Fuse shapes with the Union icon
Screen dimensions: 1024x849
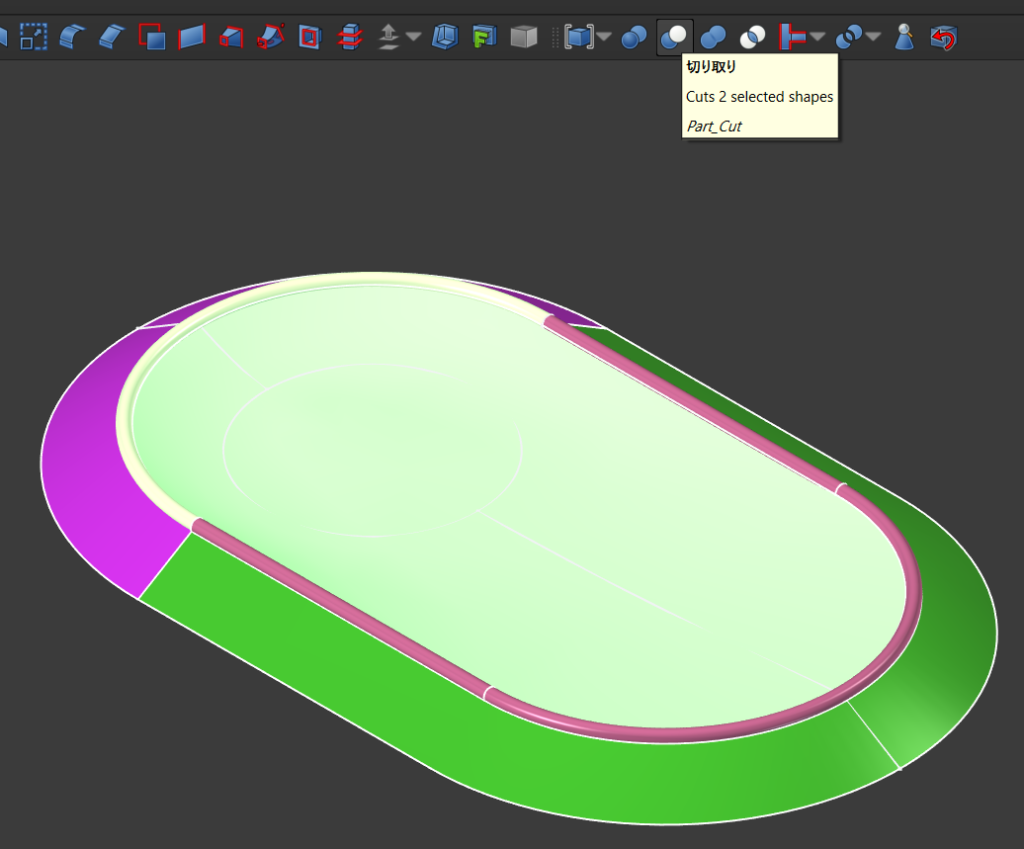713,38
